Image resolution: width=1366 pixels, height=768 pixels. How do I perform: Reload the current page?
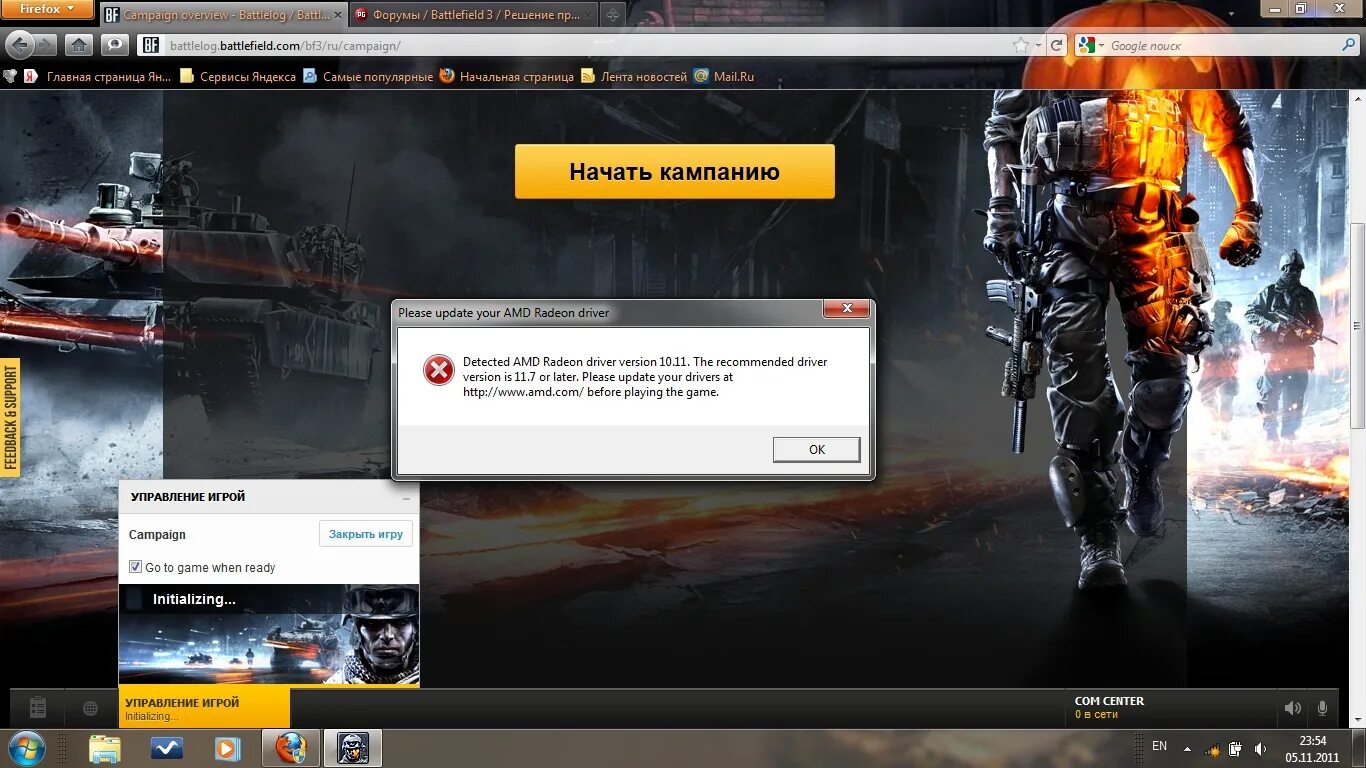click(1056, 45)
